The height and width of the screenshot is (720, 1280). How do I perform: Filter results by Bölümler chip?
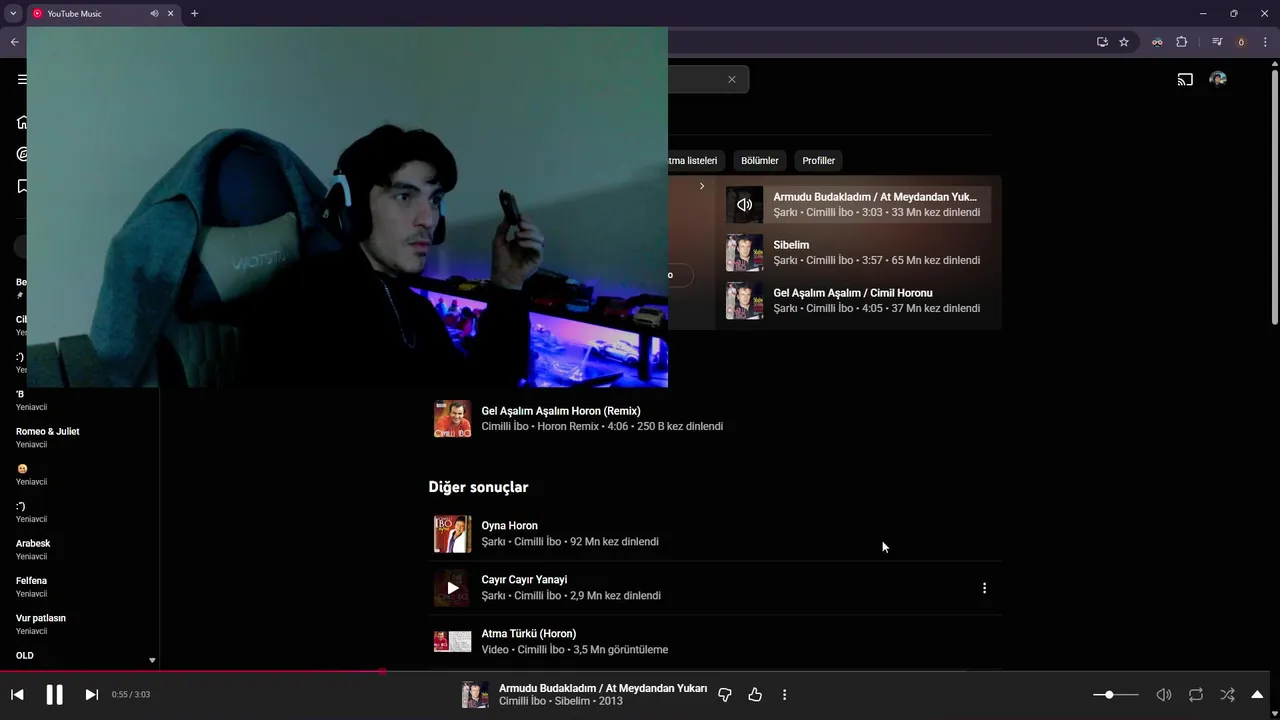pyautogui.click(x=759, y=160)
